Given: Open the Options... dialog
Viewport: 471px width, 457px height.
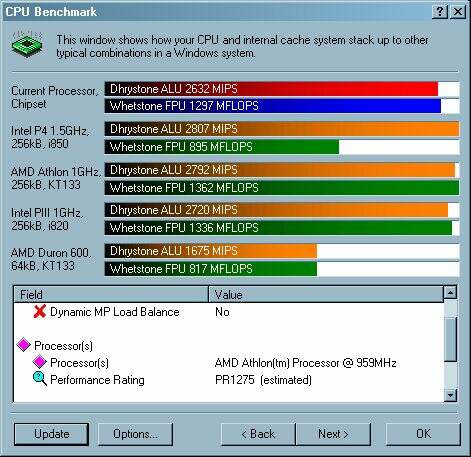Looking at the screenshot, I should [135, 434].
